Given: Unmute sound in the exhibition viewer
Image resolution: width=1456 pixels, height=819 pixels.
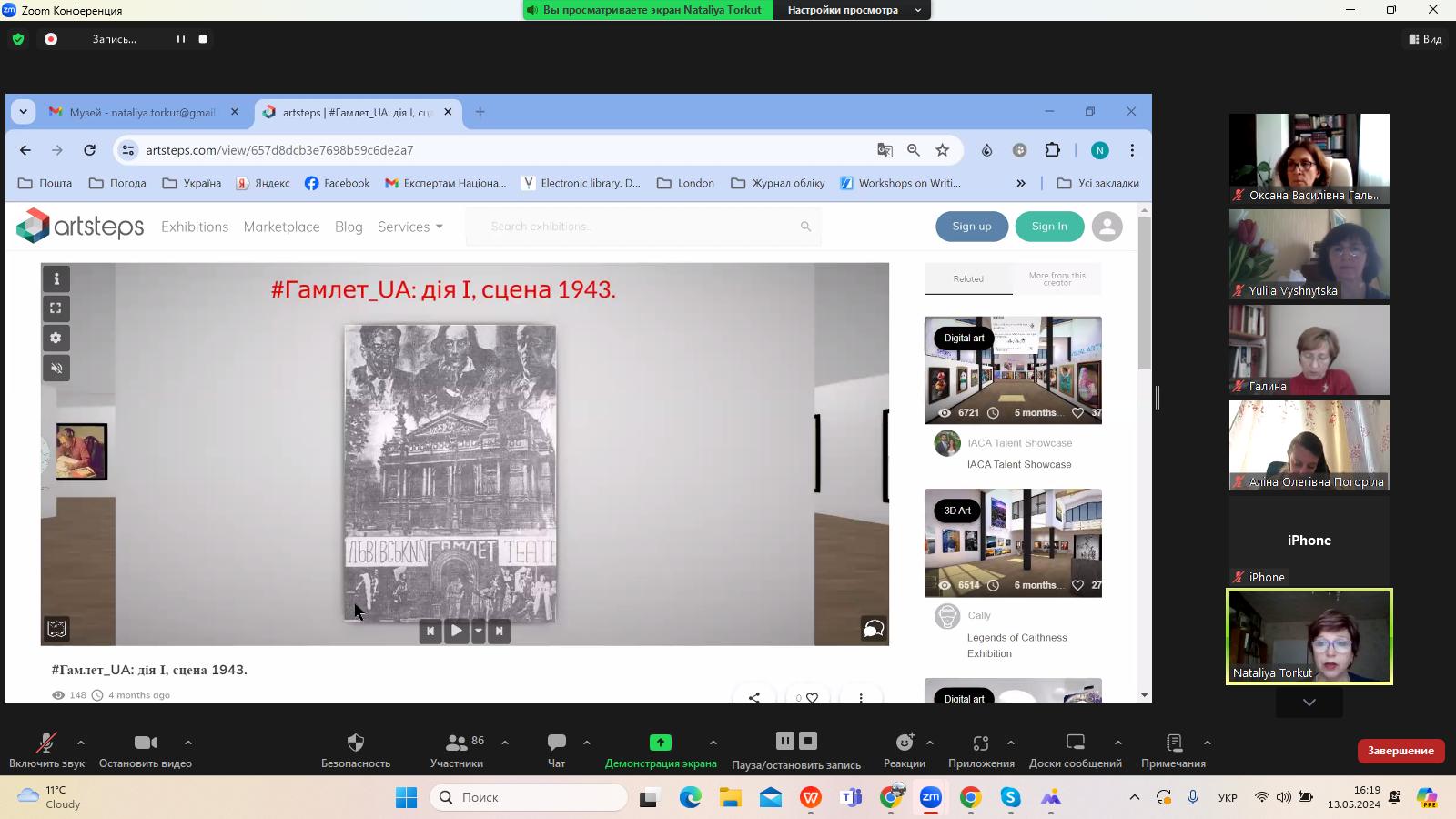Looking at the screenshot, I should tap(56, 369).
